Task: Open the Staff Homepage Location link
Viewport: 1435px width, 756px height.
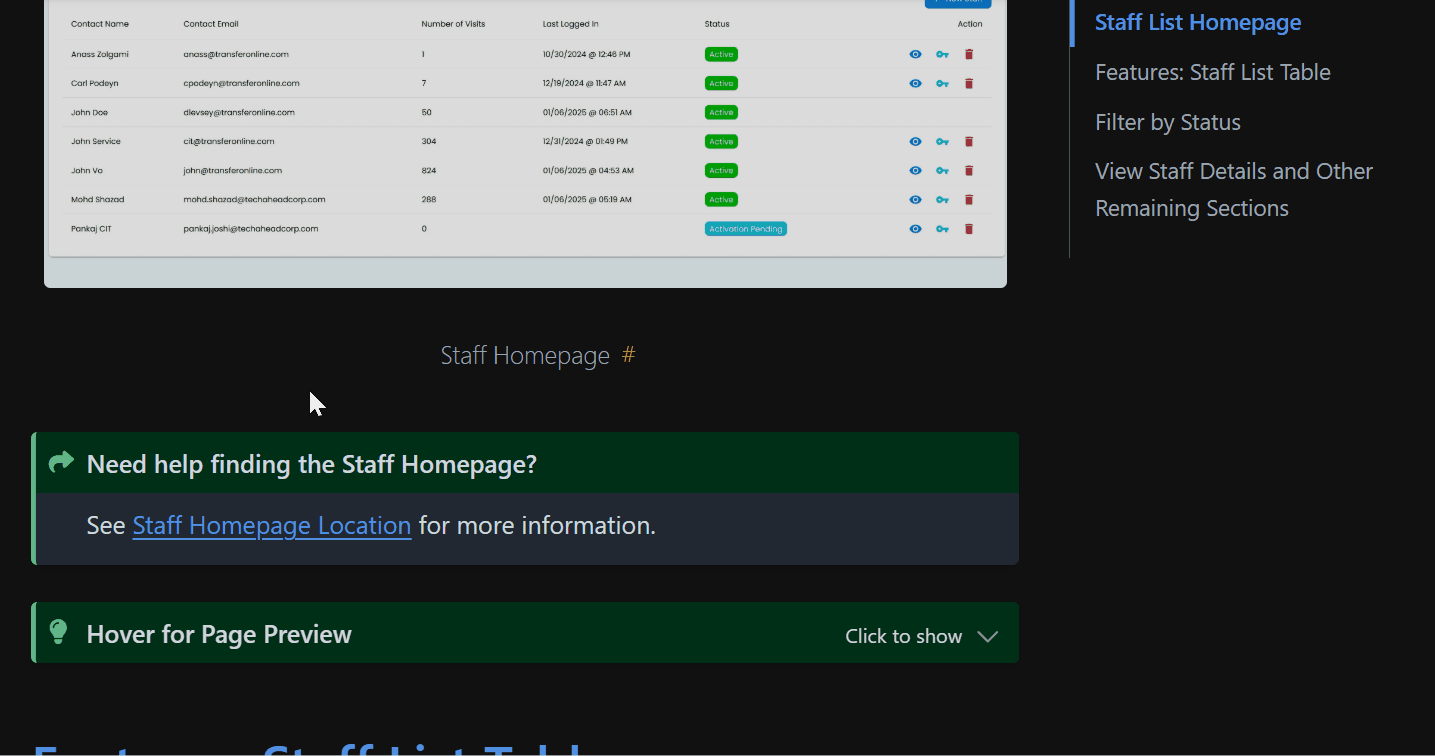Action: click(x=271, y=524)
